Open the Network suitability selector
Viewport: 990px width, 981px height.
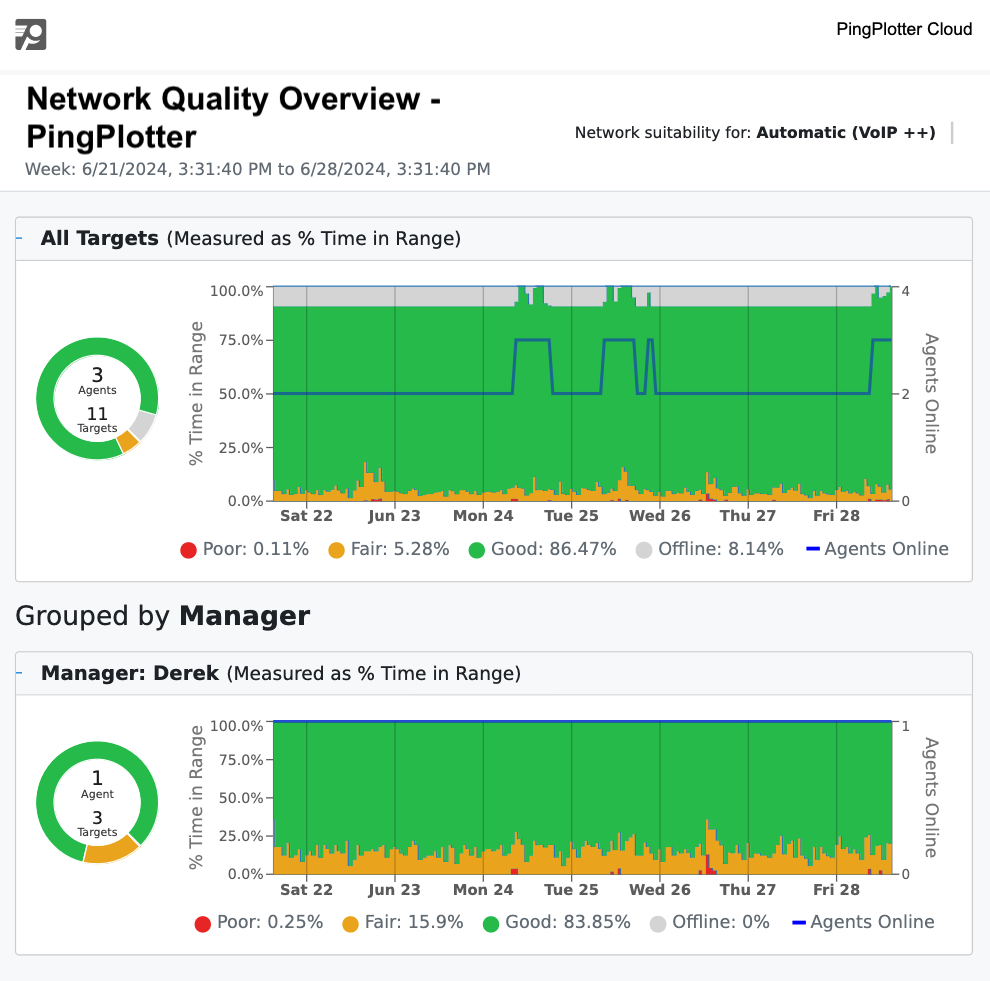pyautogui.click(x=951, y=132)
